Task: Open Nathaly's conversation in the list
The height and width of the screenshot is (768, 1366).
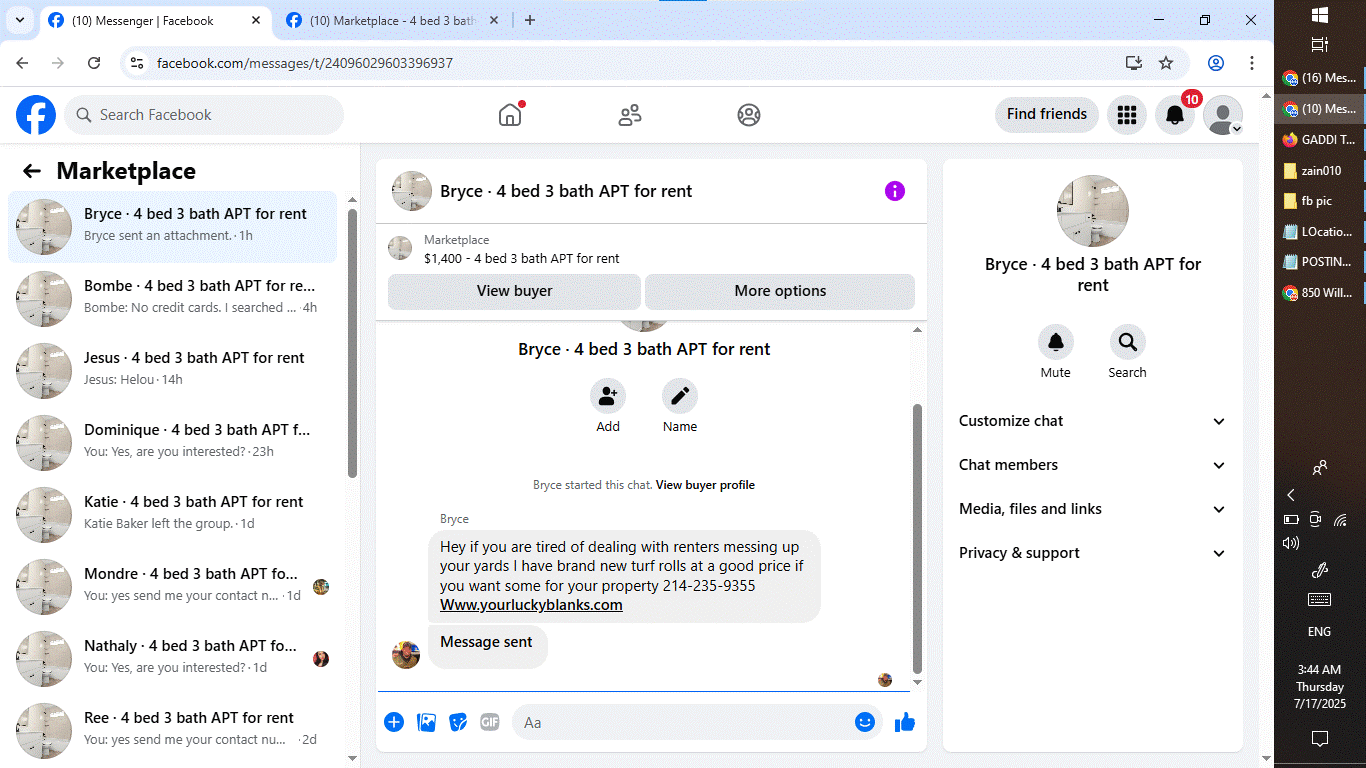Action: [x=173, y=659]
